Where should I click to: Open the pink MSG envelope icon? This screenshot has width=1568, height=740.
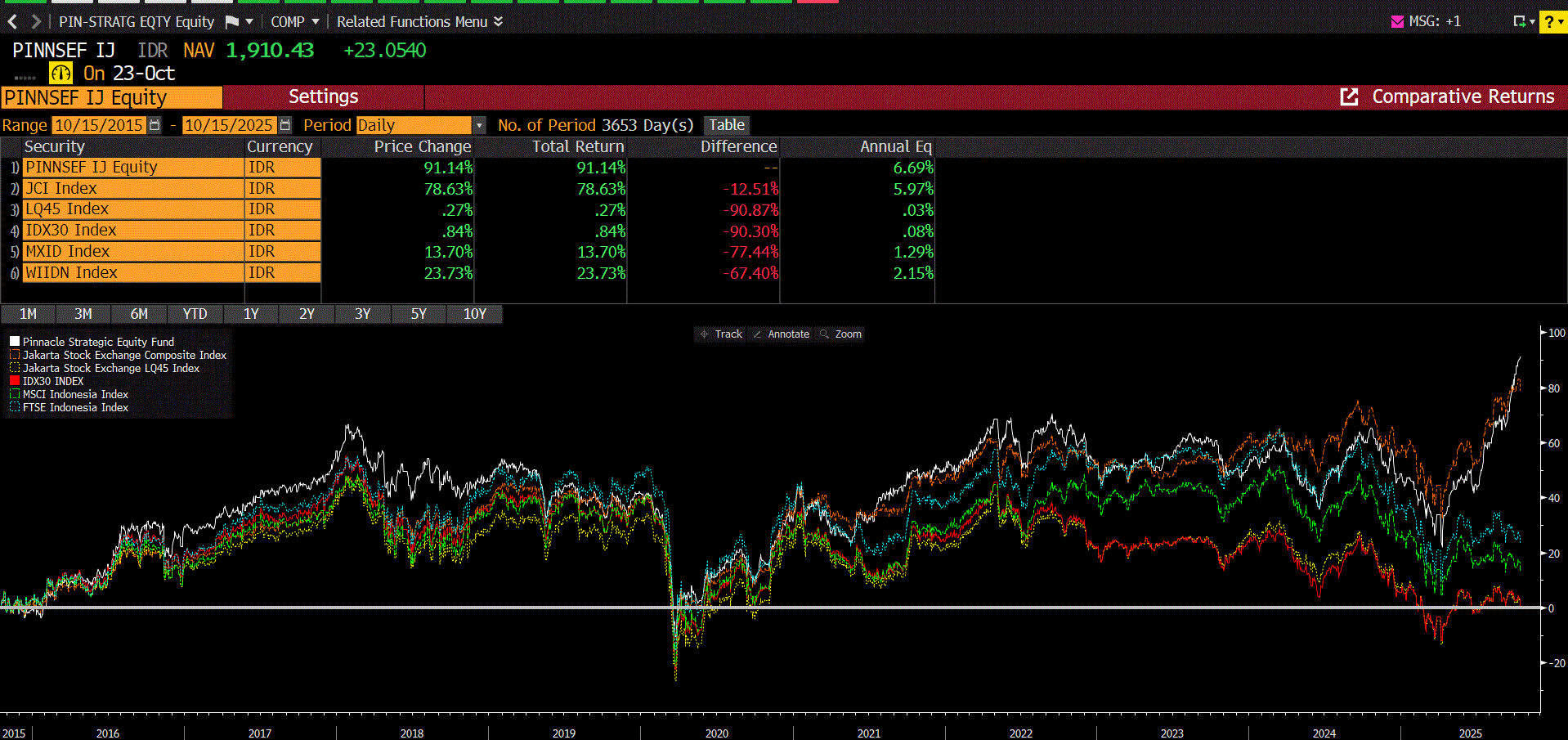pyautogui.click(x=1397, y=22)
